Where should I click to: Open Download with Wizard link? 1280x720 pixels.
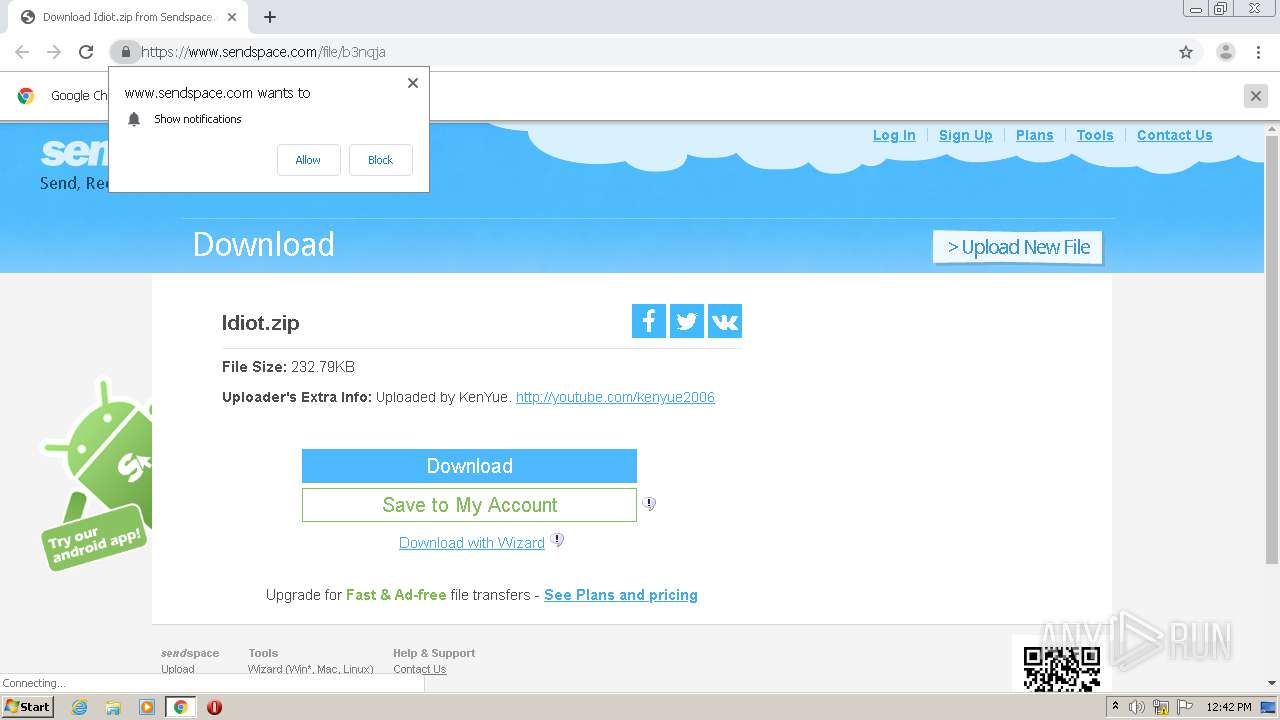(472, 543)
